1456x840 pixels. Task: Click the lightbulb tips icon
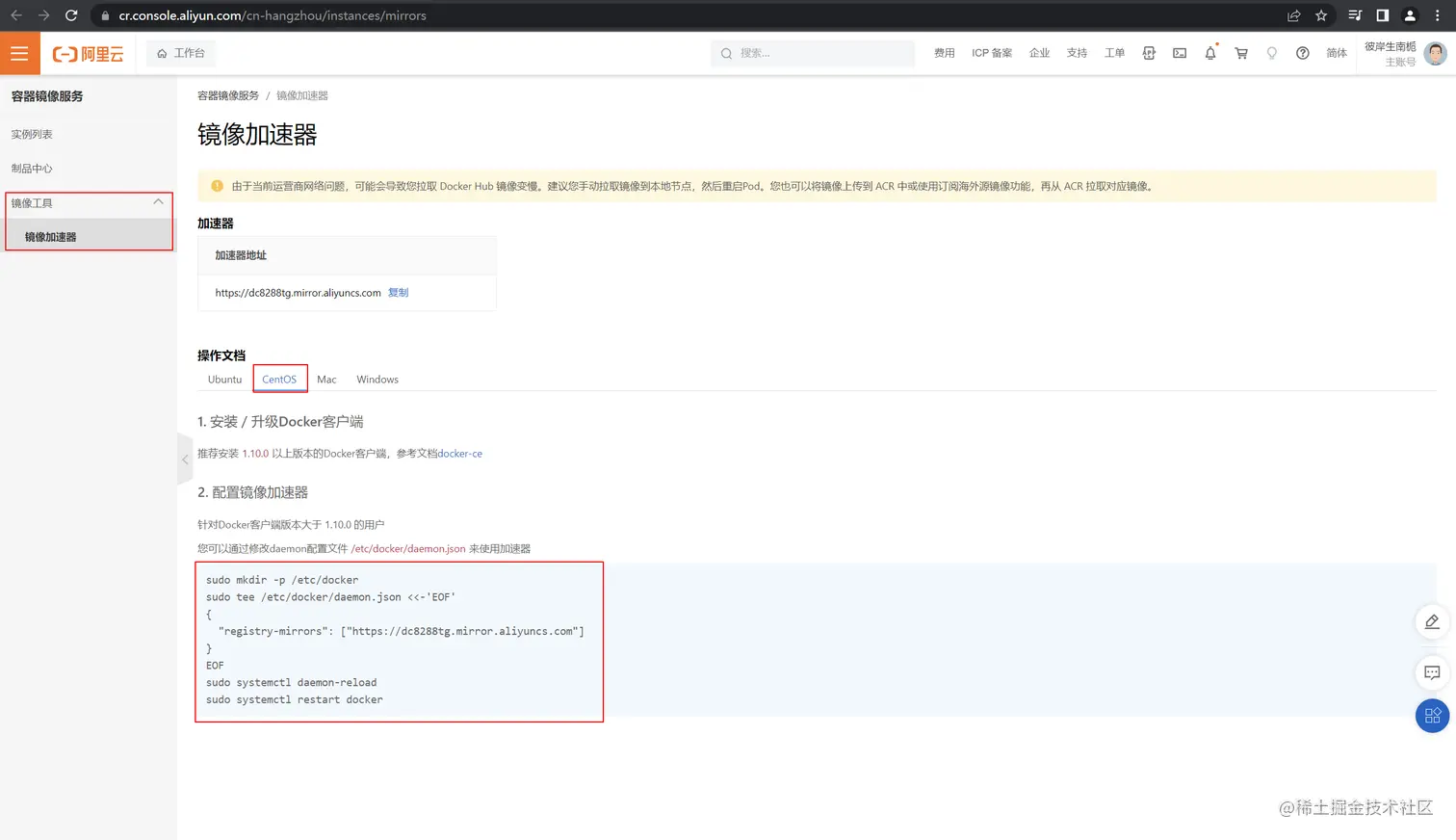click(1272, 54)
